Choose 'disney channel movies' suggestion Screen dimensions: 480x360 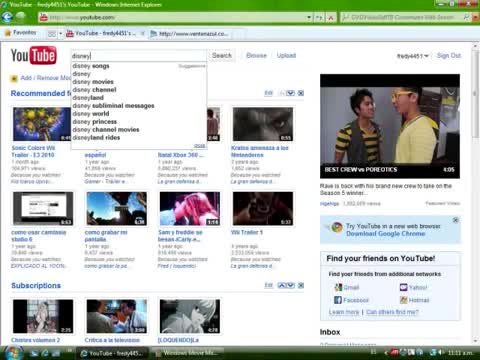coord(138,130)
